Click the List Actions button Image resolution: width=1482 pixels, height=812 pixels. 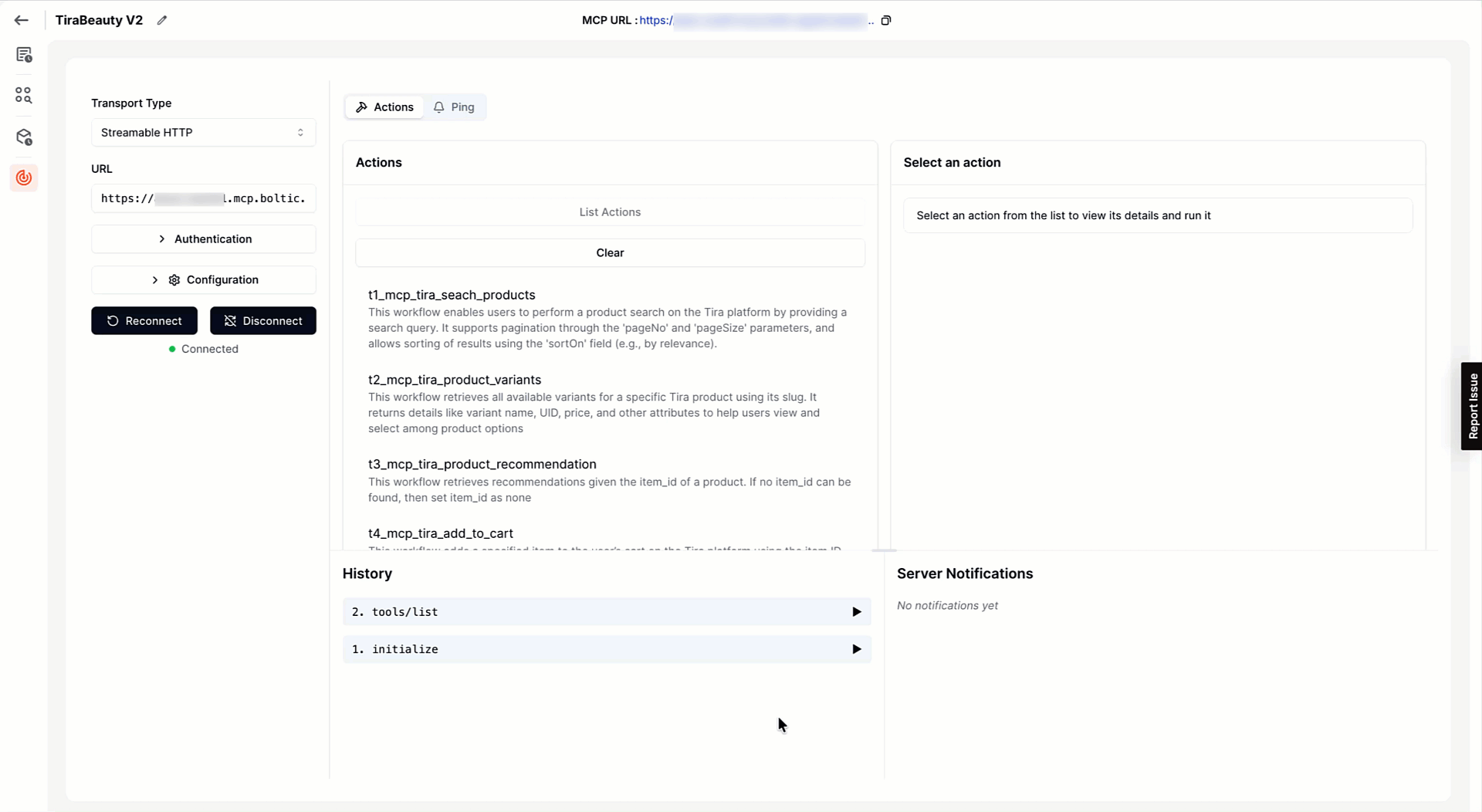610,212
